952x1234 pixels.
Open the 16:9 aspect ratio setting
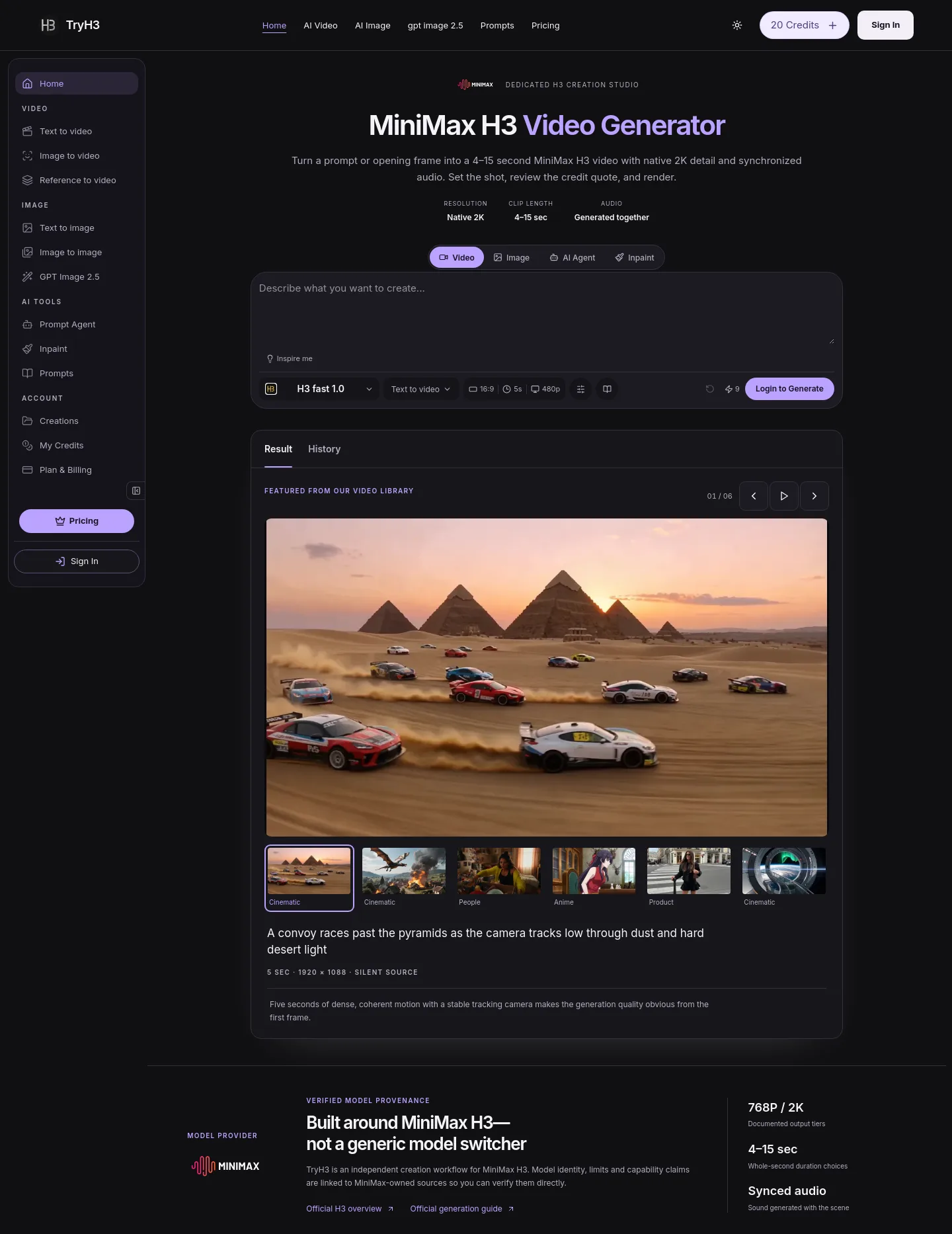coord(481,389)
